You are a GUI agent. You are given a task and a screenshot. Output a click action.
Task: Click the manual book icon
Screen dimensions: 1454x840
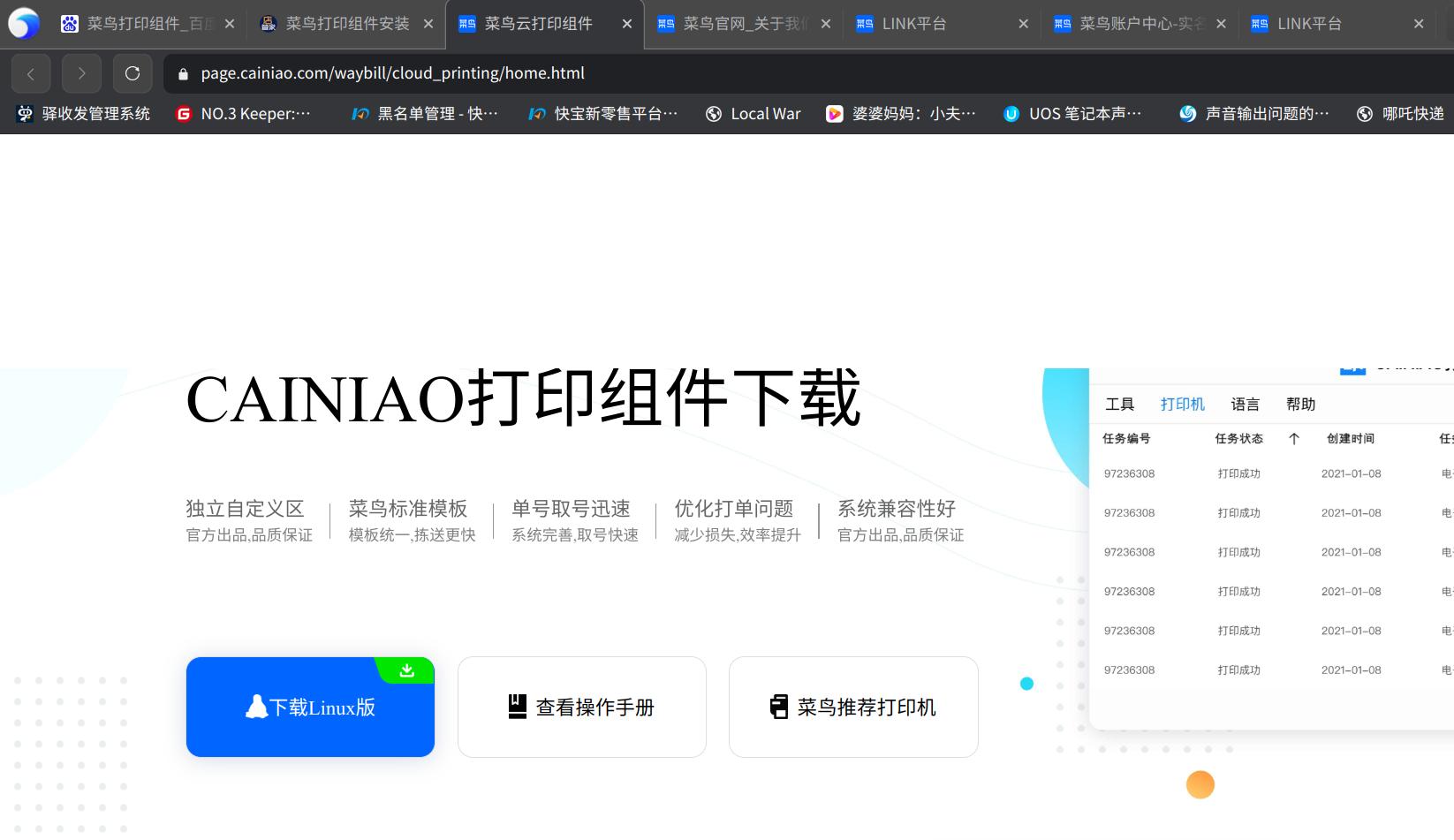pos(518,707)
